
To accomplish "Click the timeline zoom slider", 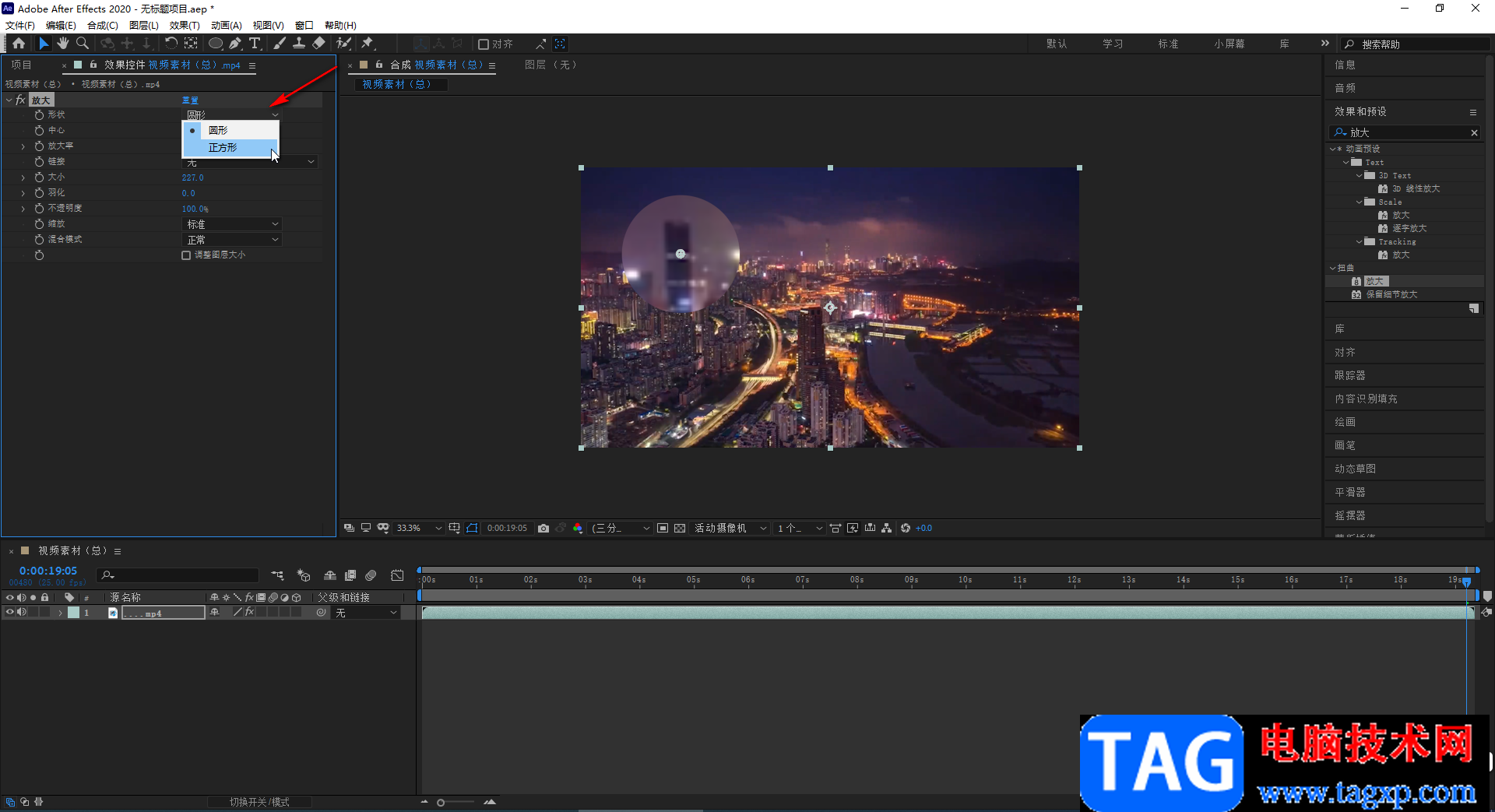I will pos(441,802).
